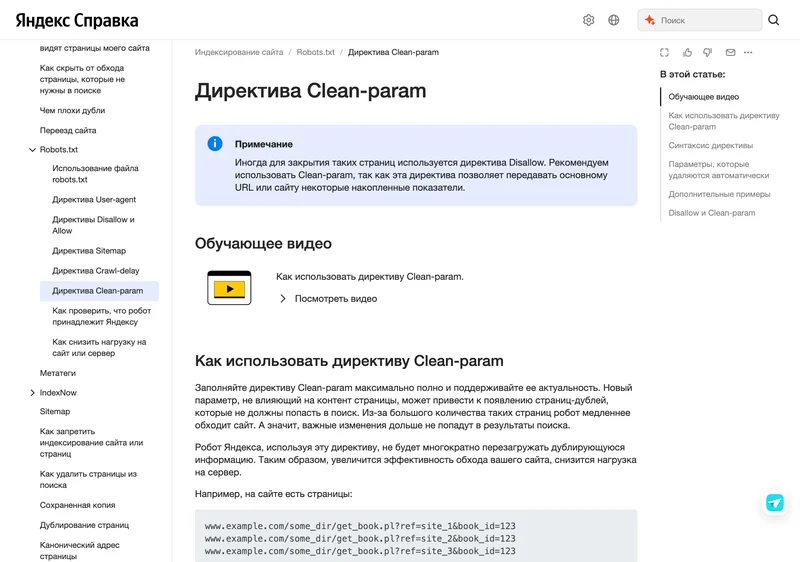Screen dimensions: 800x562
Task: Open Сохраненная копия sidebar item
Action: point(78,505)
